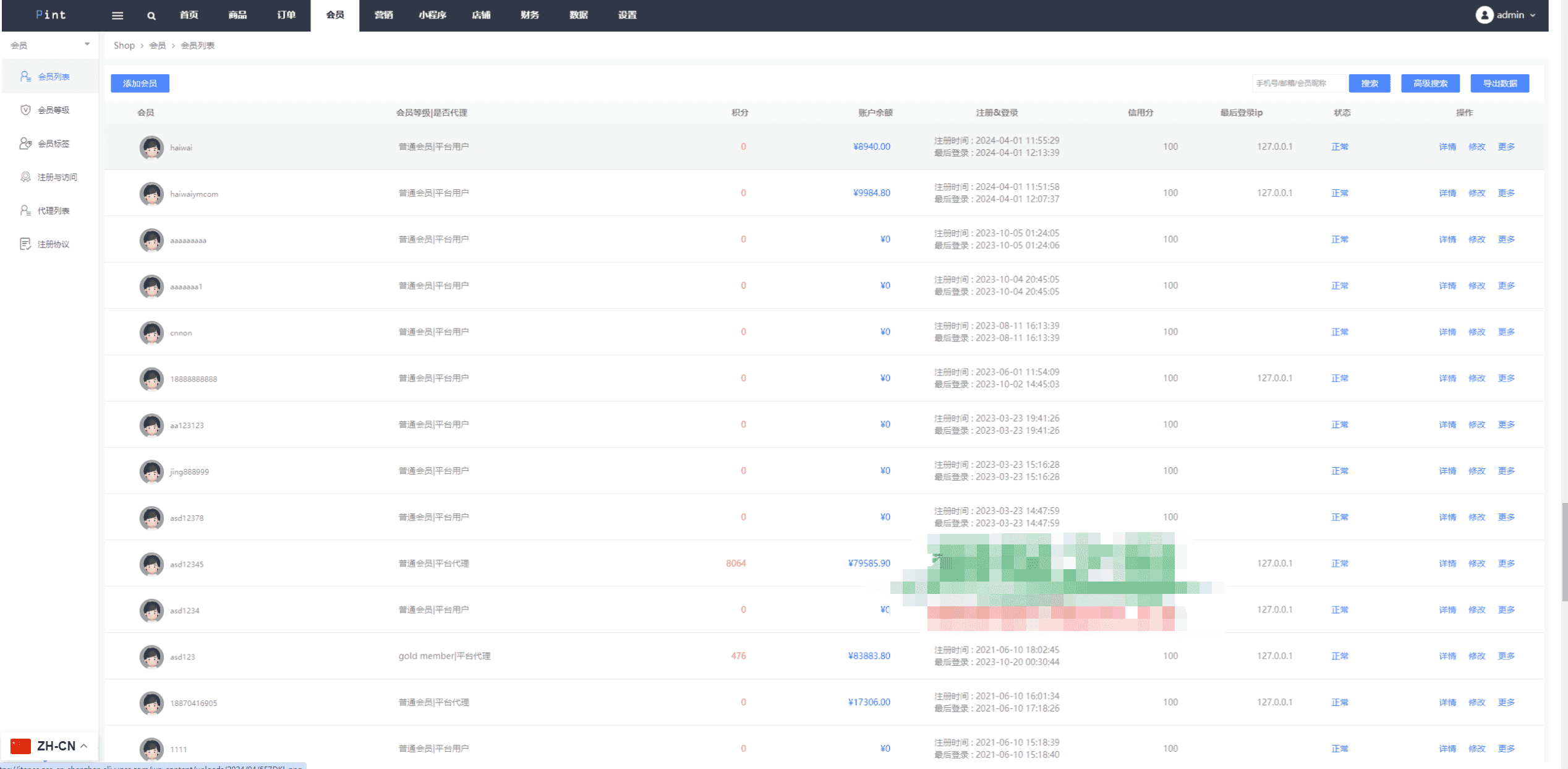The width and height of the screenshot is (1568, 769).
Task: Open 会员等级 shield icon in sidebar
Action: pos(25,110)
